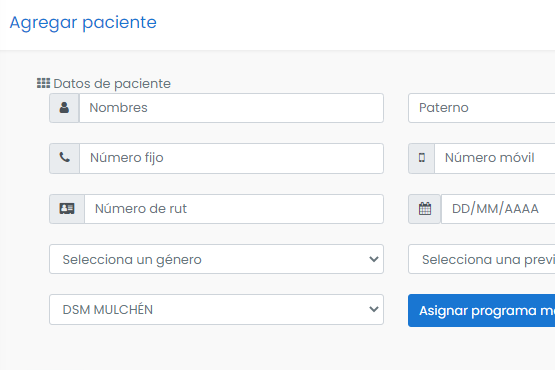Focus the Paterno input field
This screenshot has height=370, width=555.
pyautogui.click(x=481, y=108)
